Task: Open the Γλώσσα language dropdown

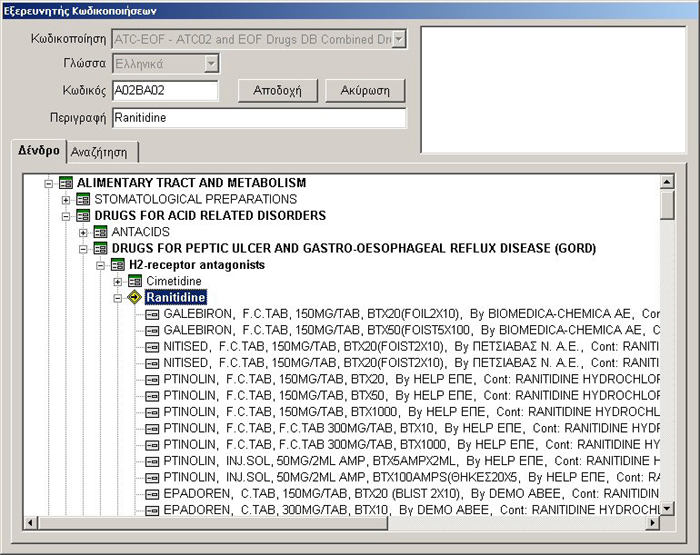Action: point(211,63)
